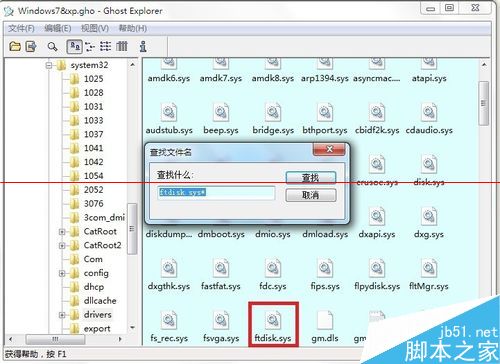Click the extract file toolbar icon
This screenshot has height=364, width=500.
pyautogui.click(x=31, y=46)
